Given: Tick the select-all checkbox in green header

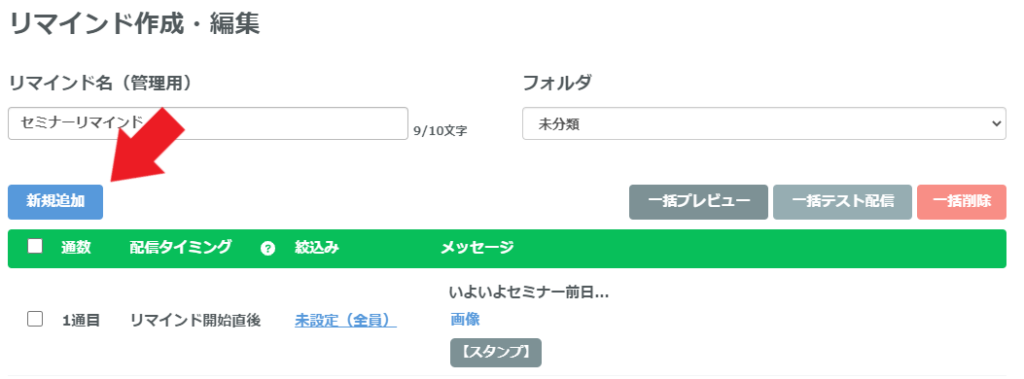Looking at the screenshot, I should point(35,246).
